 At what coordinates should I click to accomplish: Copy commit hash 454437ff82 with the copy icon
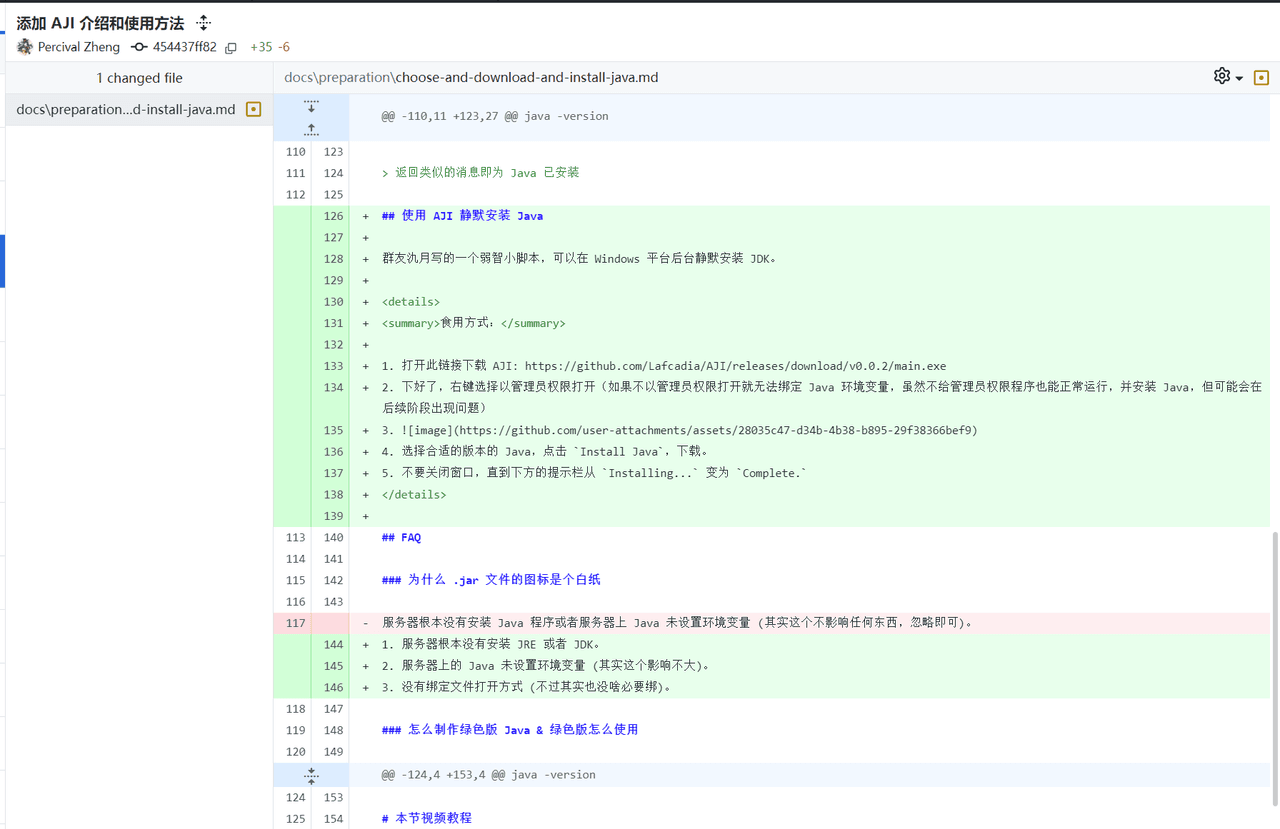point(231,47)
